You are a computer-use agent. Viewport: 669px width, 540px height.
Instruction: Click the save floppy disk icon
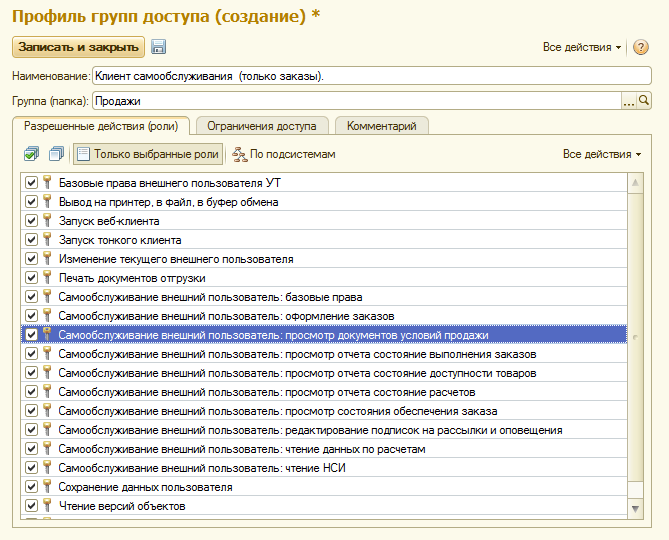[158, 47]
